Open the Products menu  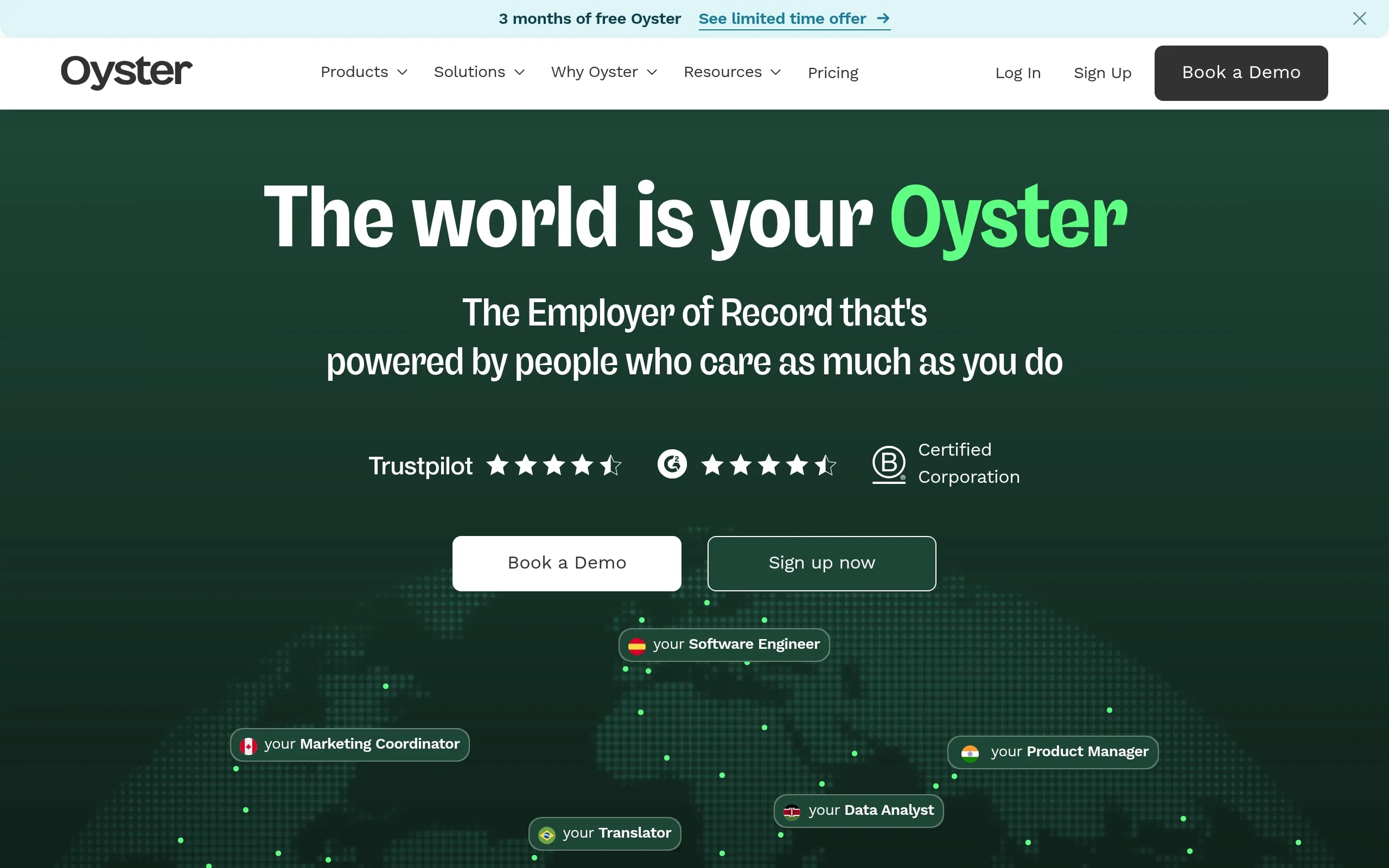click(x=364, y=72)
